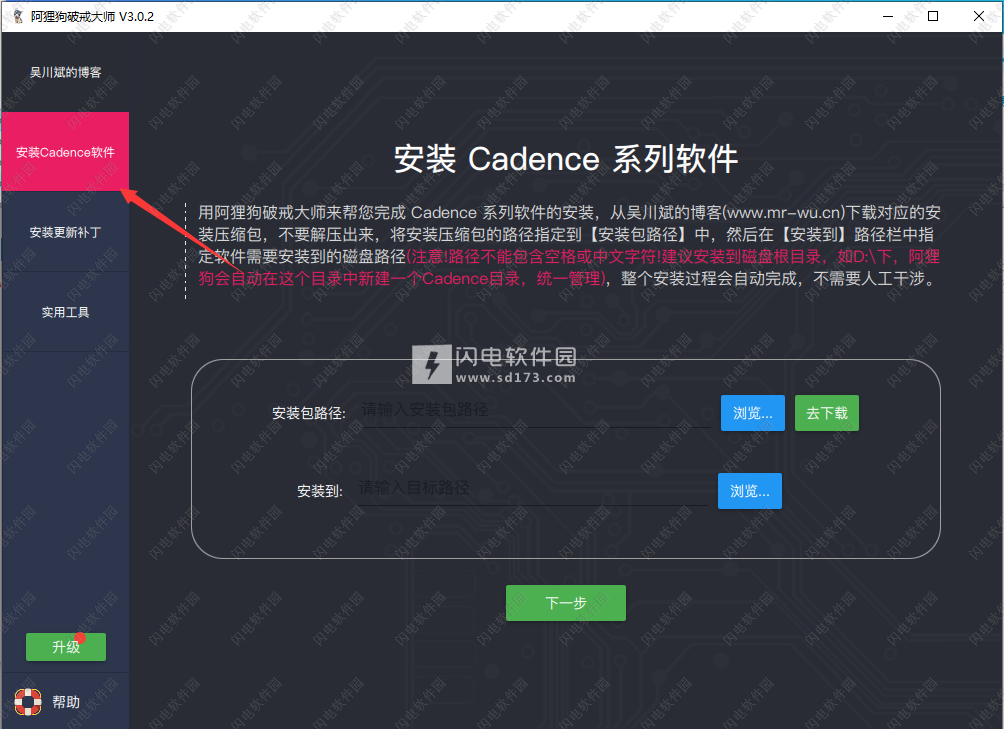The image size is (1004, 729).
Task: Click the green 升级 upgrade button
Action: point(65,646)
